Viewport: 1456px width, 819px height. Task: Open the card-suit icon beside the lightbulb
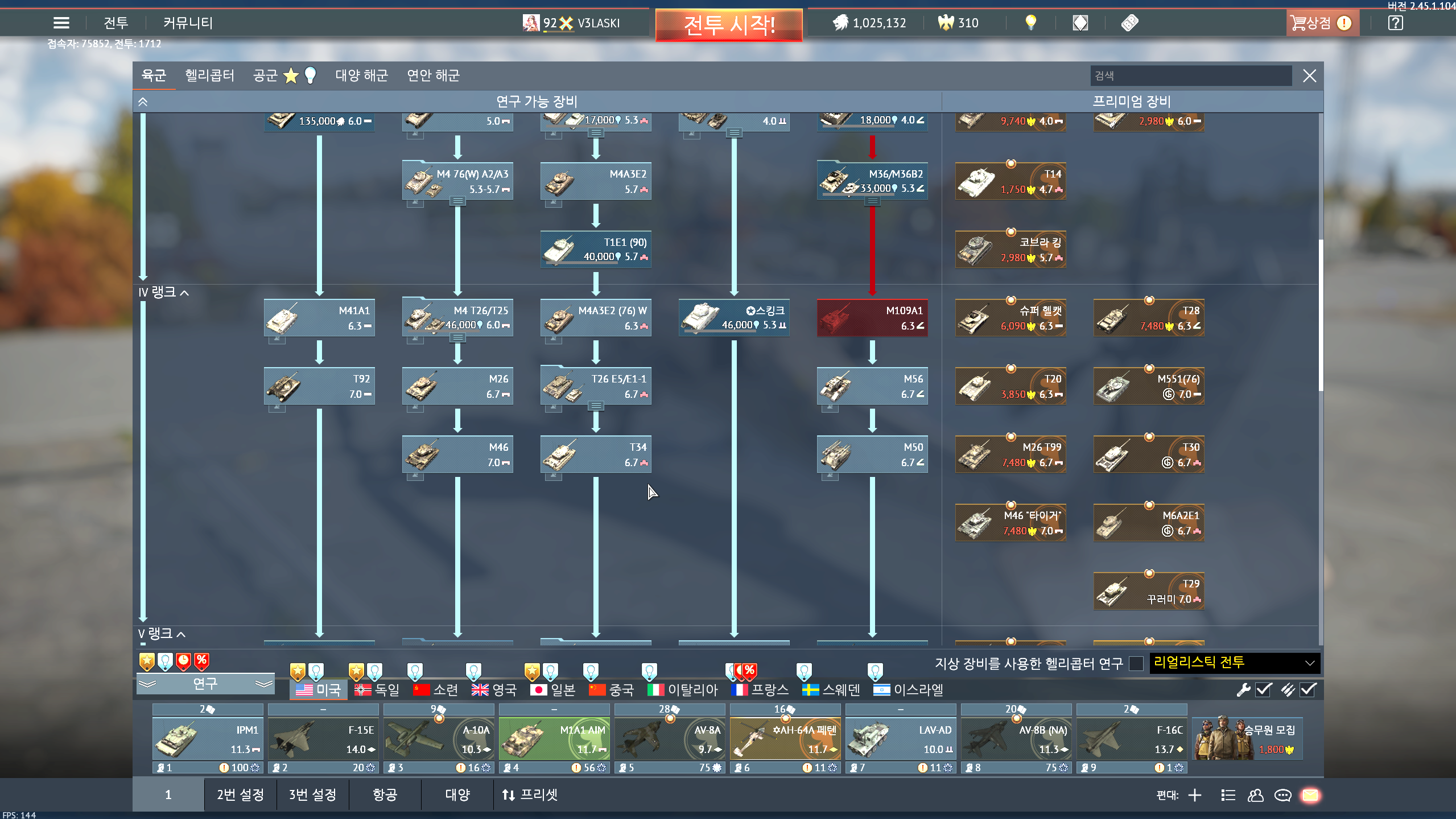(1080, 23)
